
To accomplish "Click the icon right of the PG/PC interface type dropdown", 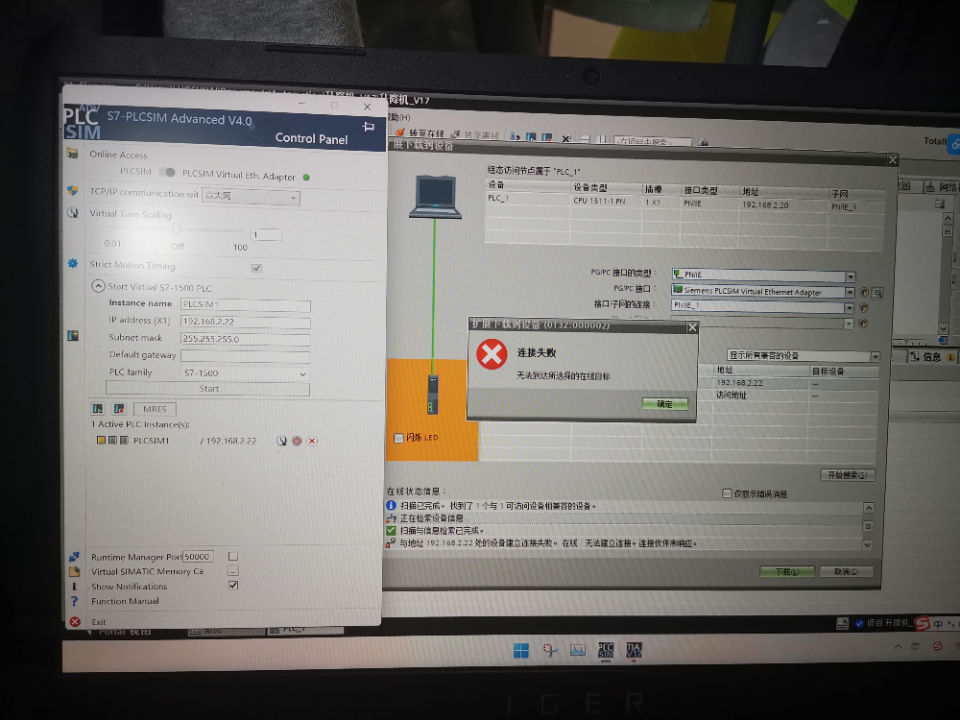I will pyautogui.click(x=864, y=293).
